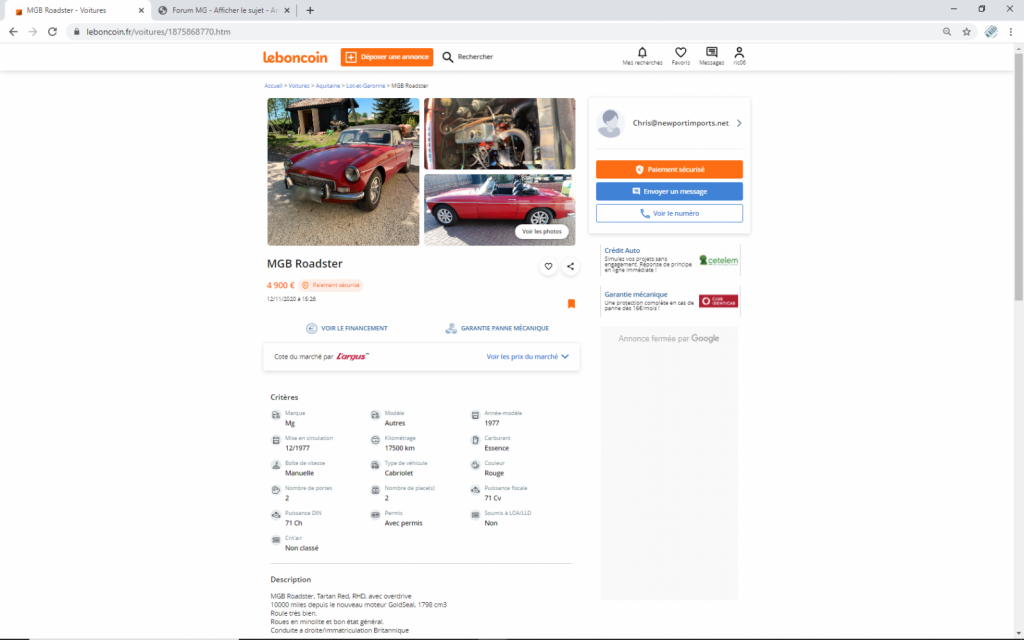The width and height of the screenshot is (1024, 640).
Task: Open VOIR LE FINANCEMENT link
Action: [x=347, y=328]
